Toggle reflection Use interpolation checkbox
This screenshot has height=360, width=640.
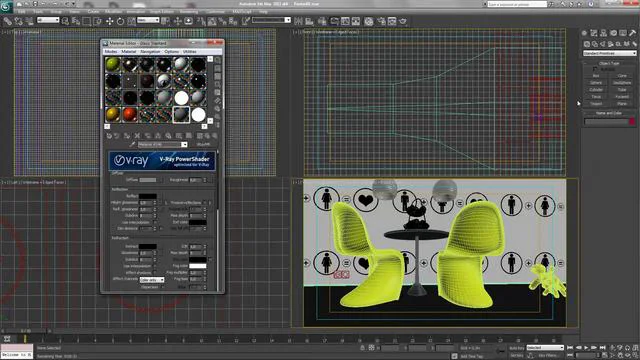point(154,222)
